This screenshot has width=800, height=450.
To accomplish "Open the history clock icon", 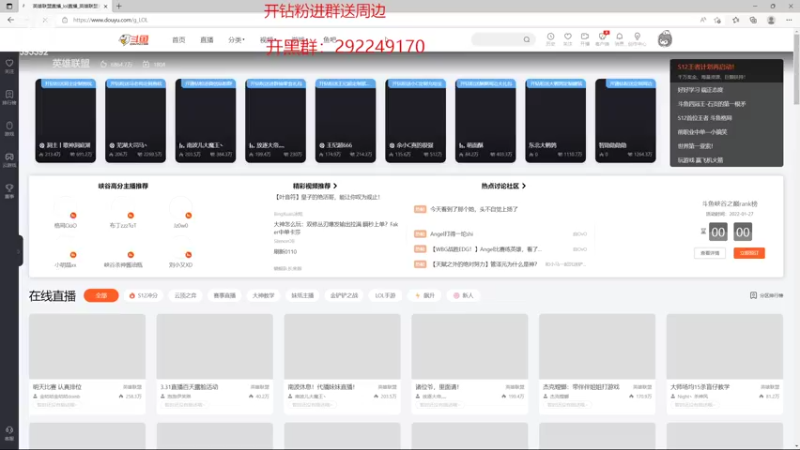I will pos(551,39).
